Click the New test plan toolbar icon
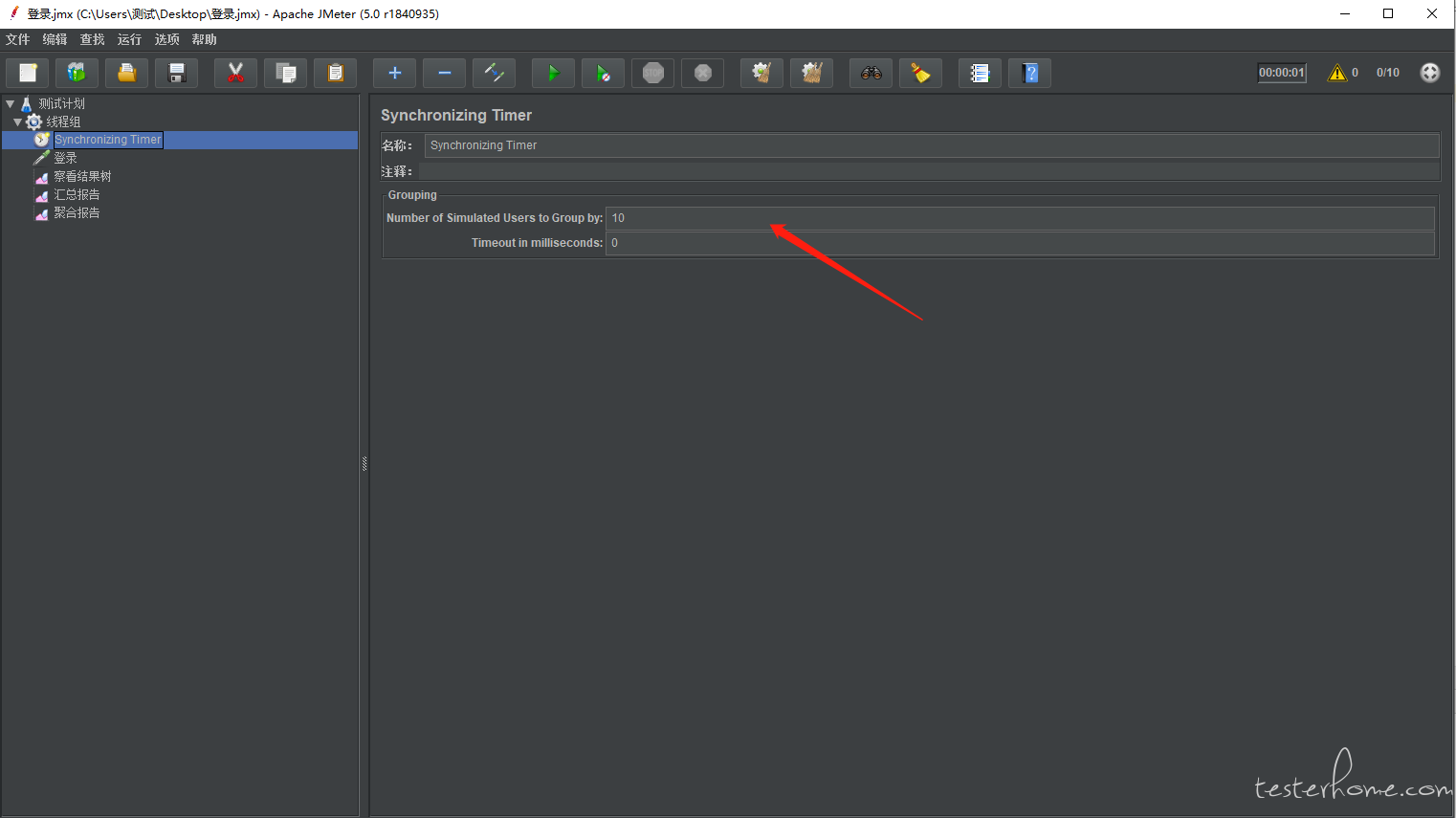Viewport: 1456px width, 818px height. 28,73
